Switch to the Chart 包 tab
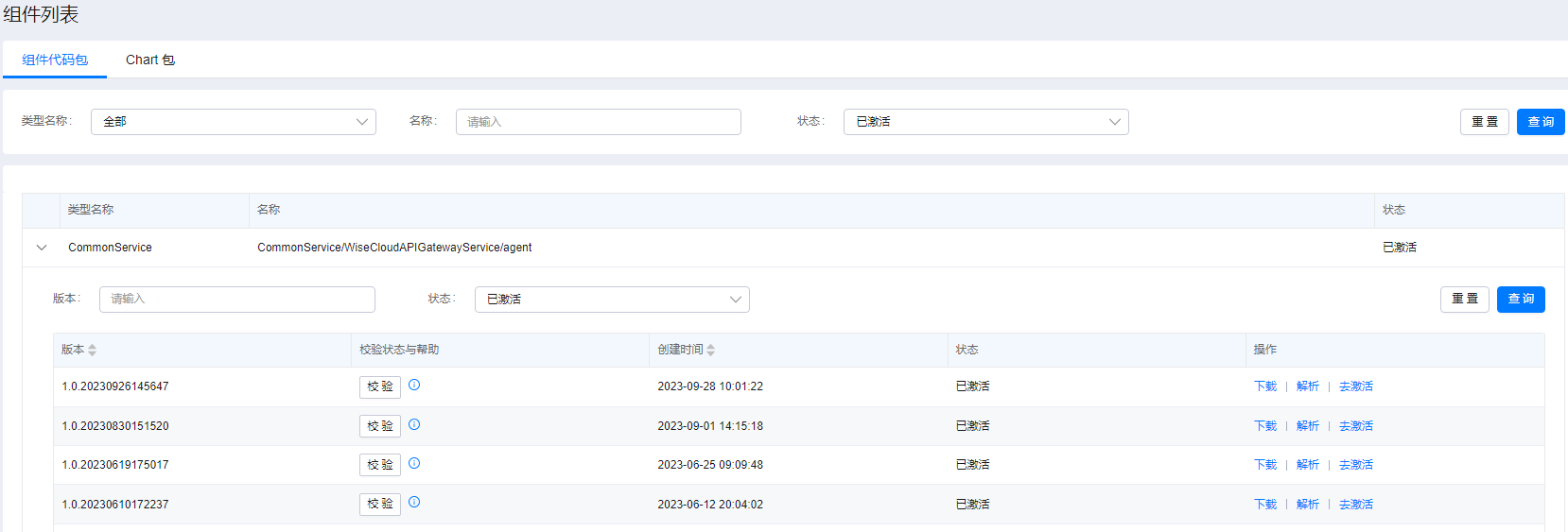The height and width of the screenshot is (532, 1568). 149,60
